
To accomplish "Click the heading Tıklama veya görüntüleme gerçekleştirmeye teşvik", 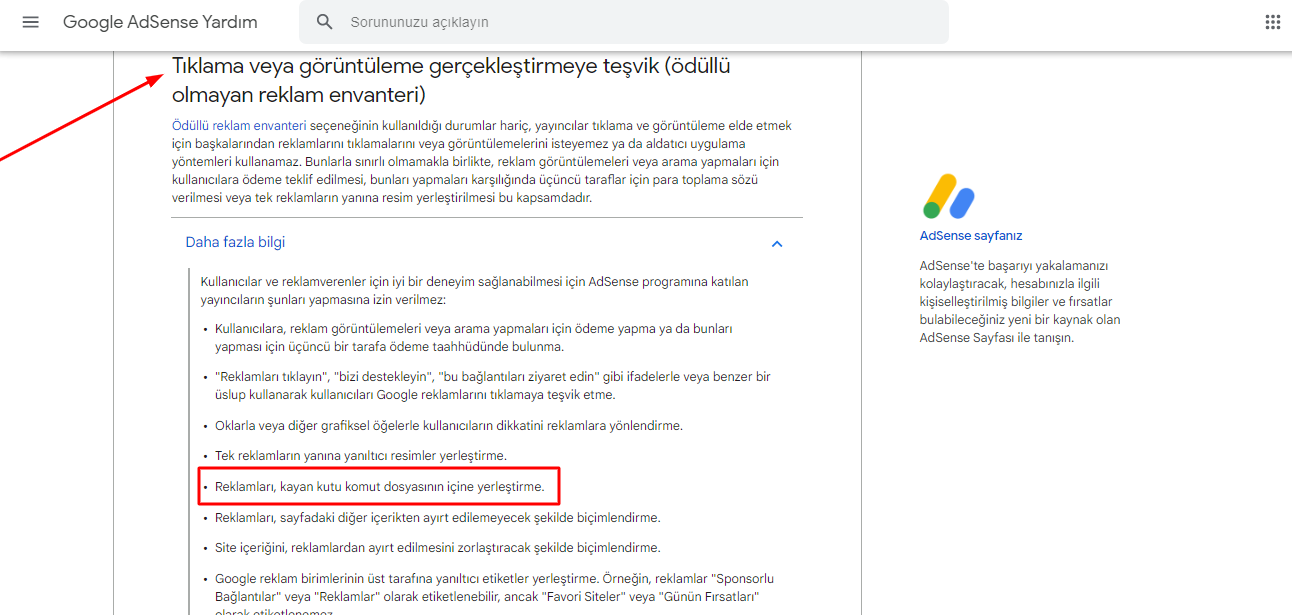I will tap(451, 81).
